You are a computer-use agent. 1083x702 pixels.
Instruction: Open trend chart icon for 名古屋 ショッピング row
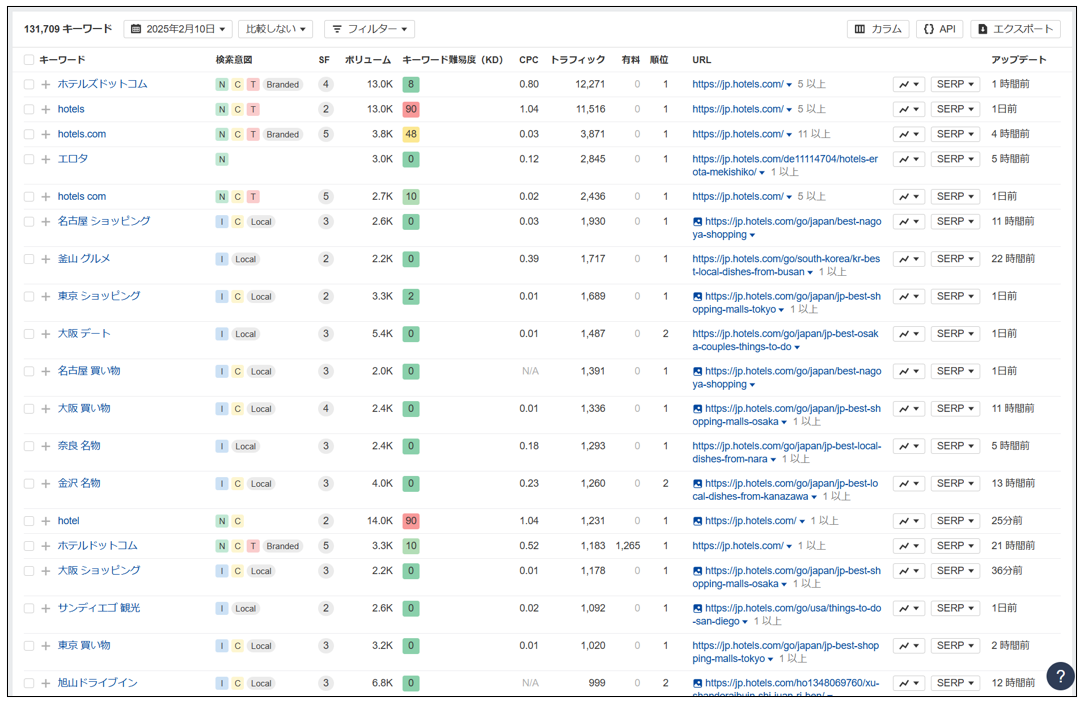point(908,222)
